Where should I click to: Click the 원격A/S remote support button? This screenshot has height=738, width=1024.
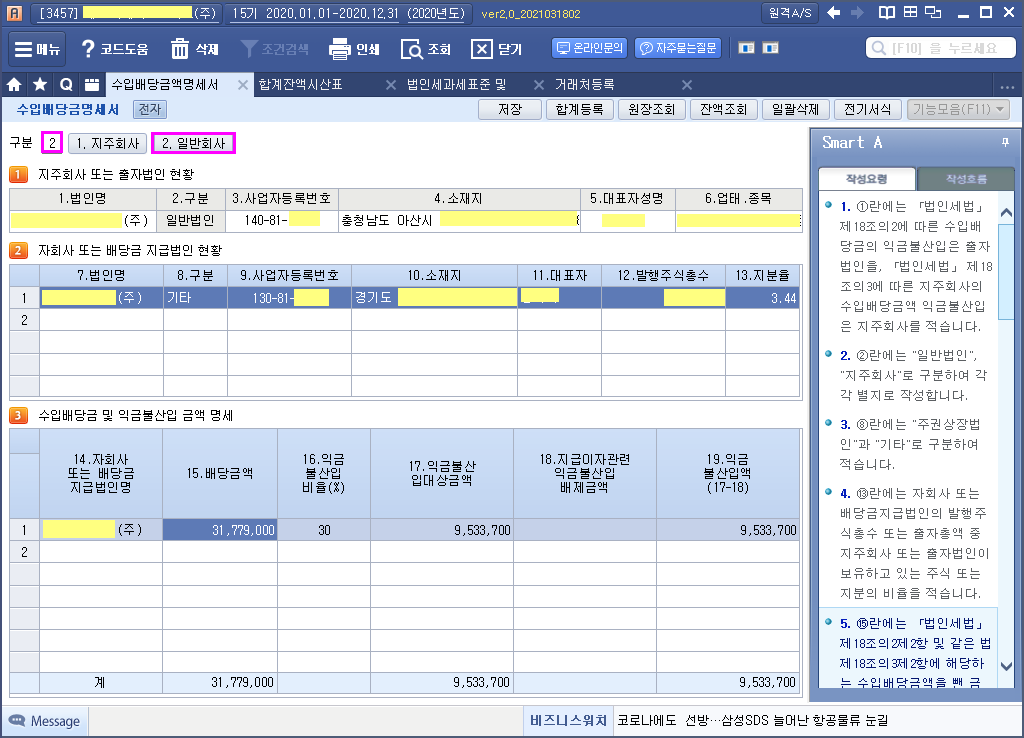point(790,13)
